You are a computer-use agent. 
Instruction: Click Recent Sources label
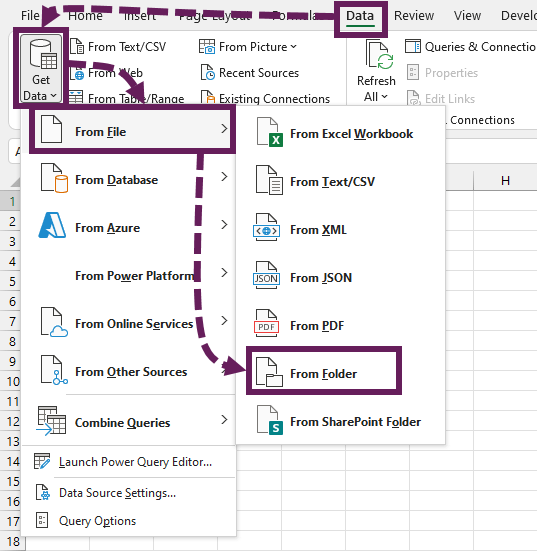(259, 73)
